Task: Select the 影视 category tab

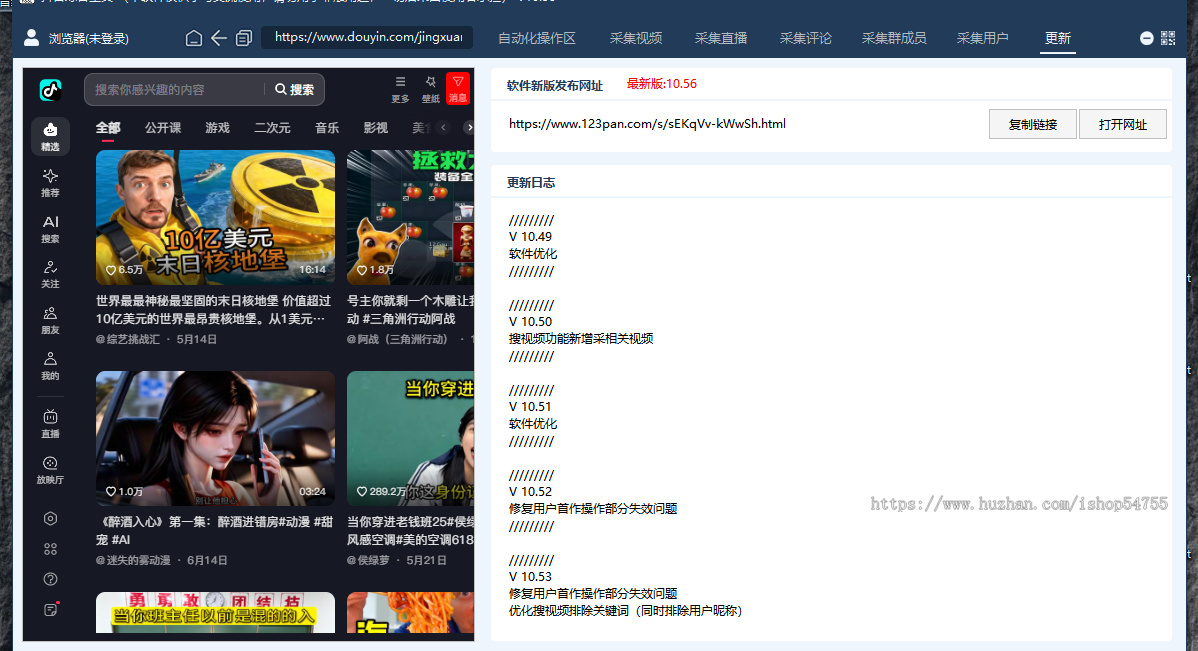Action: tap(375, 128)
